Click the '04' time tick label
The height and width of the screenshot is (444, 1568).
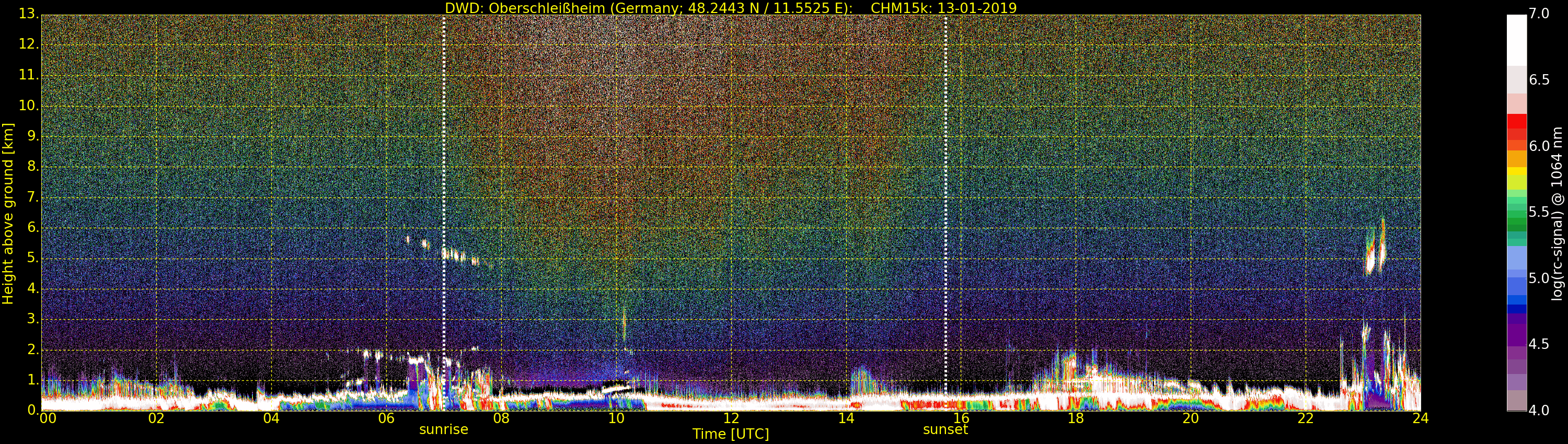[271, 418]
